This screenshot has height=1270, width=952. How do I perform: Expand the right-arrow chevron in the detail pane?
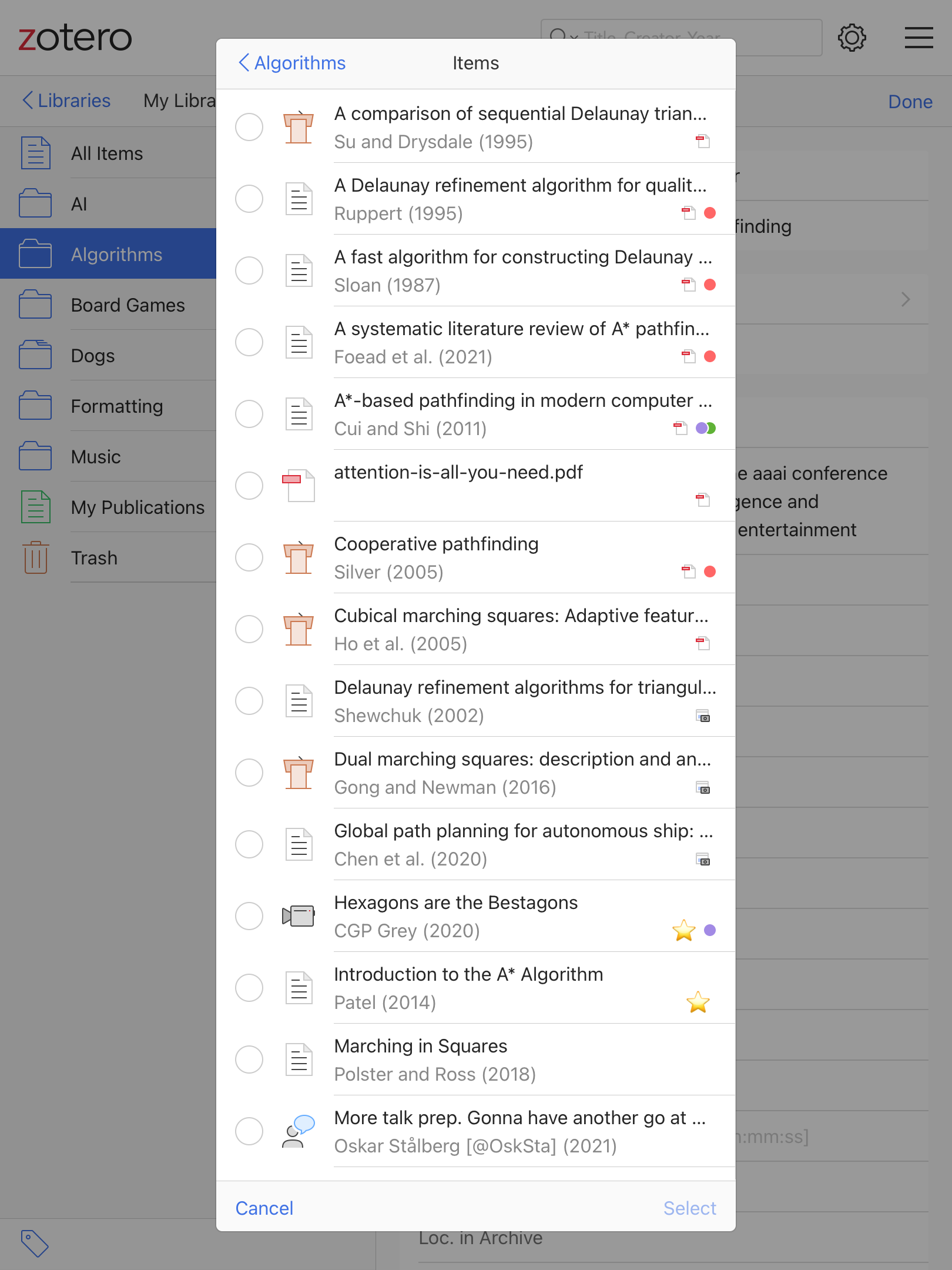tap(906, 300)
